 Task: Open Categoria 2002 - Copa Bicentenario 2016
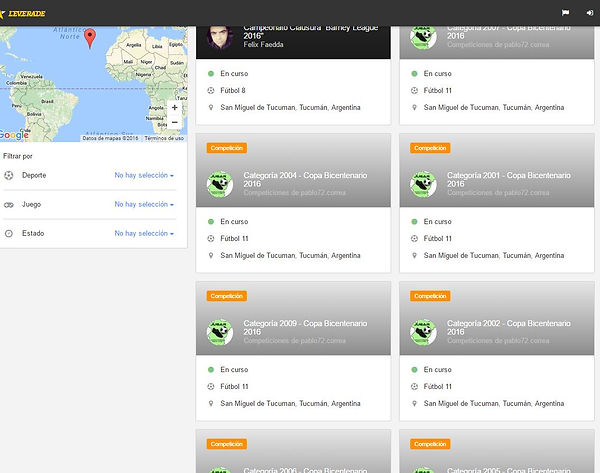click(509, 328)
